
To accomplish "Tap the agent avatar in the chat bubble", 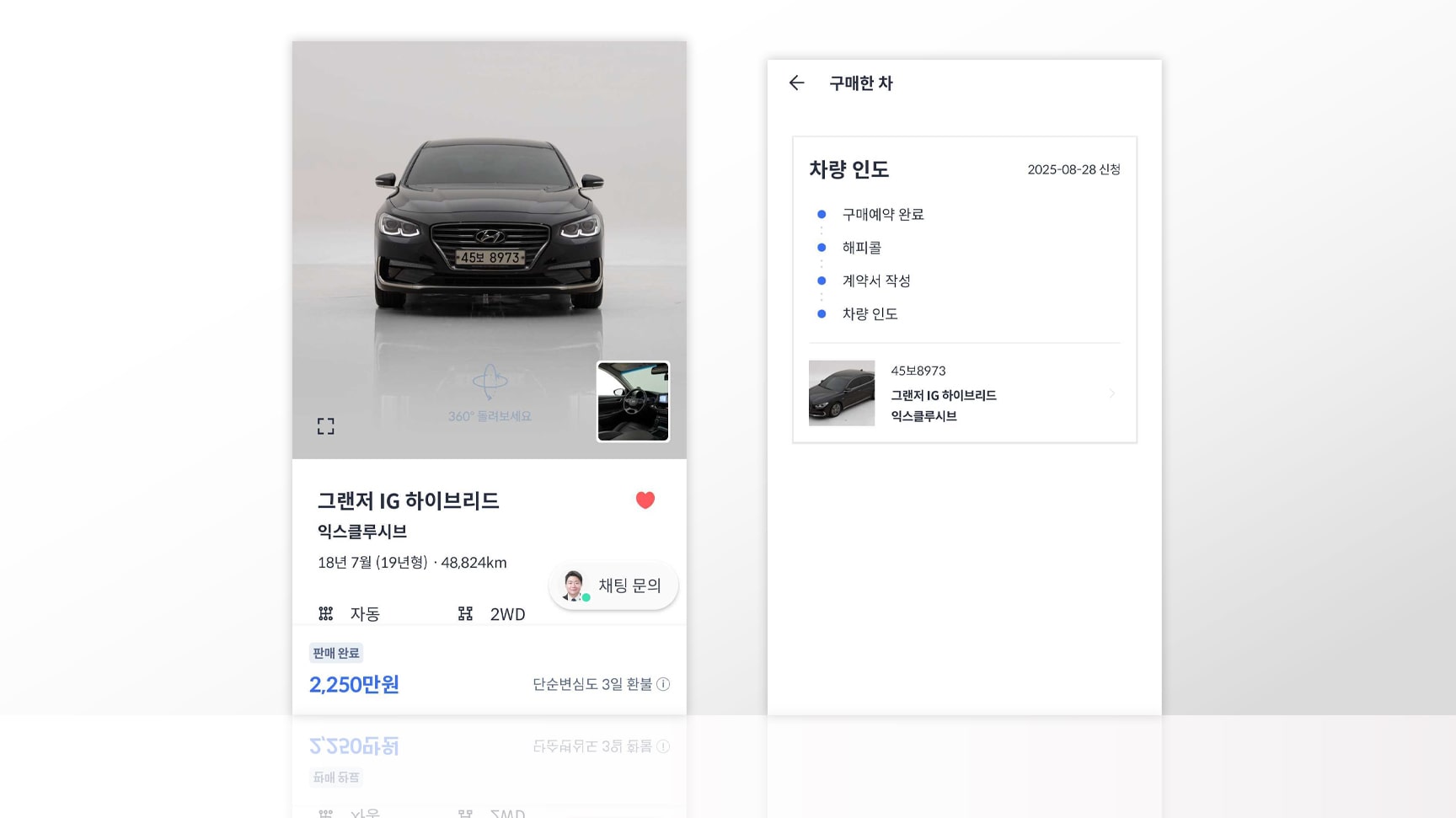I will coord(574,585).
